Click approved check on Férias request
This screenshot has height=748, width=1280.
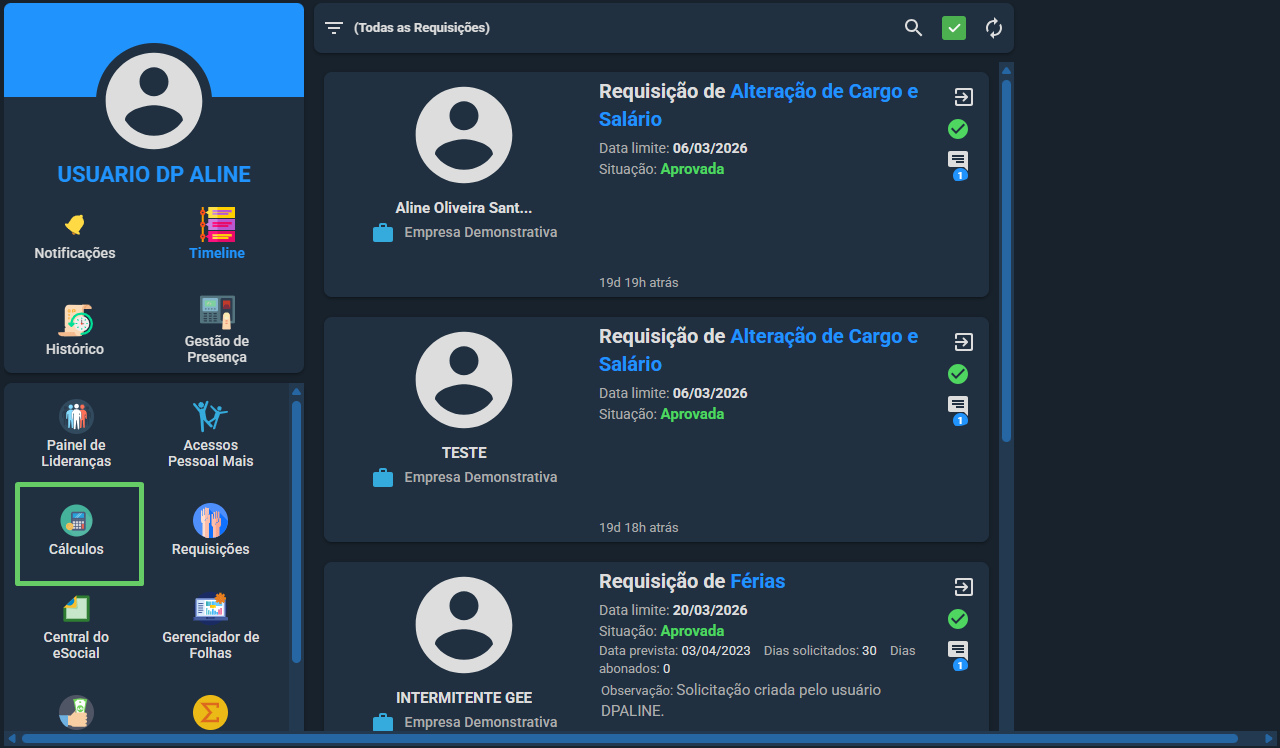tap(958, 619)
